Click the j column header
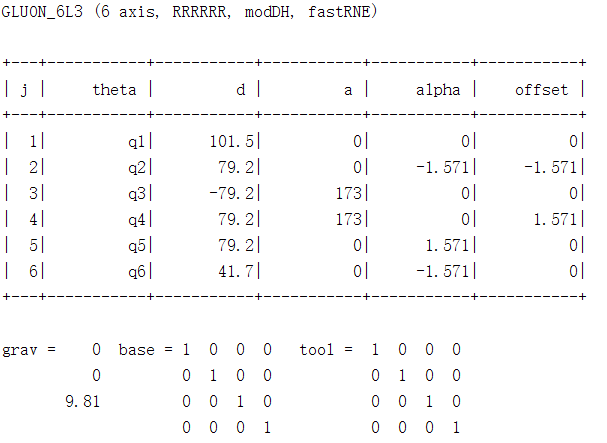Screen dimensions: 607x443 click(24, 89)
